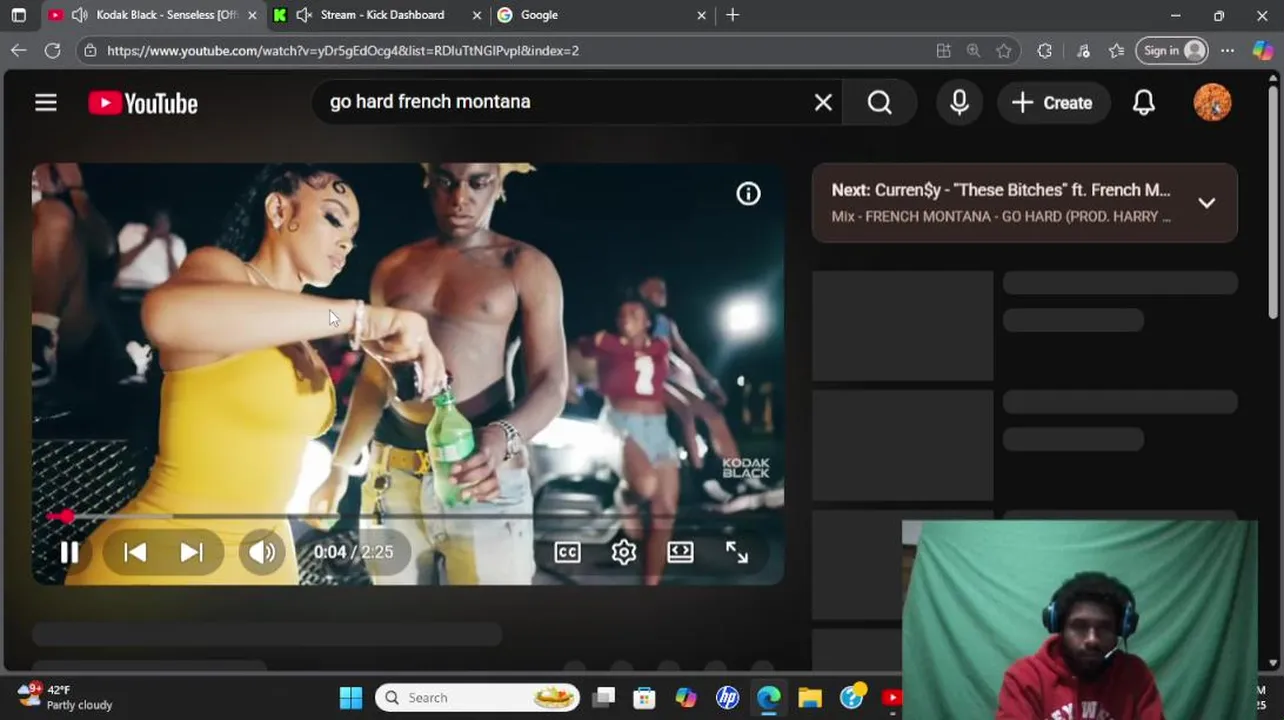Close the Kodak Black tab
Screen dimensions: 1284x720
tap(252, 15)
